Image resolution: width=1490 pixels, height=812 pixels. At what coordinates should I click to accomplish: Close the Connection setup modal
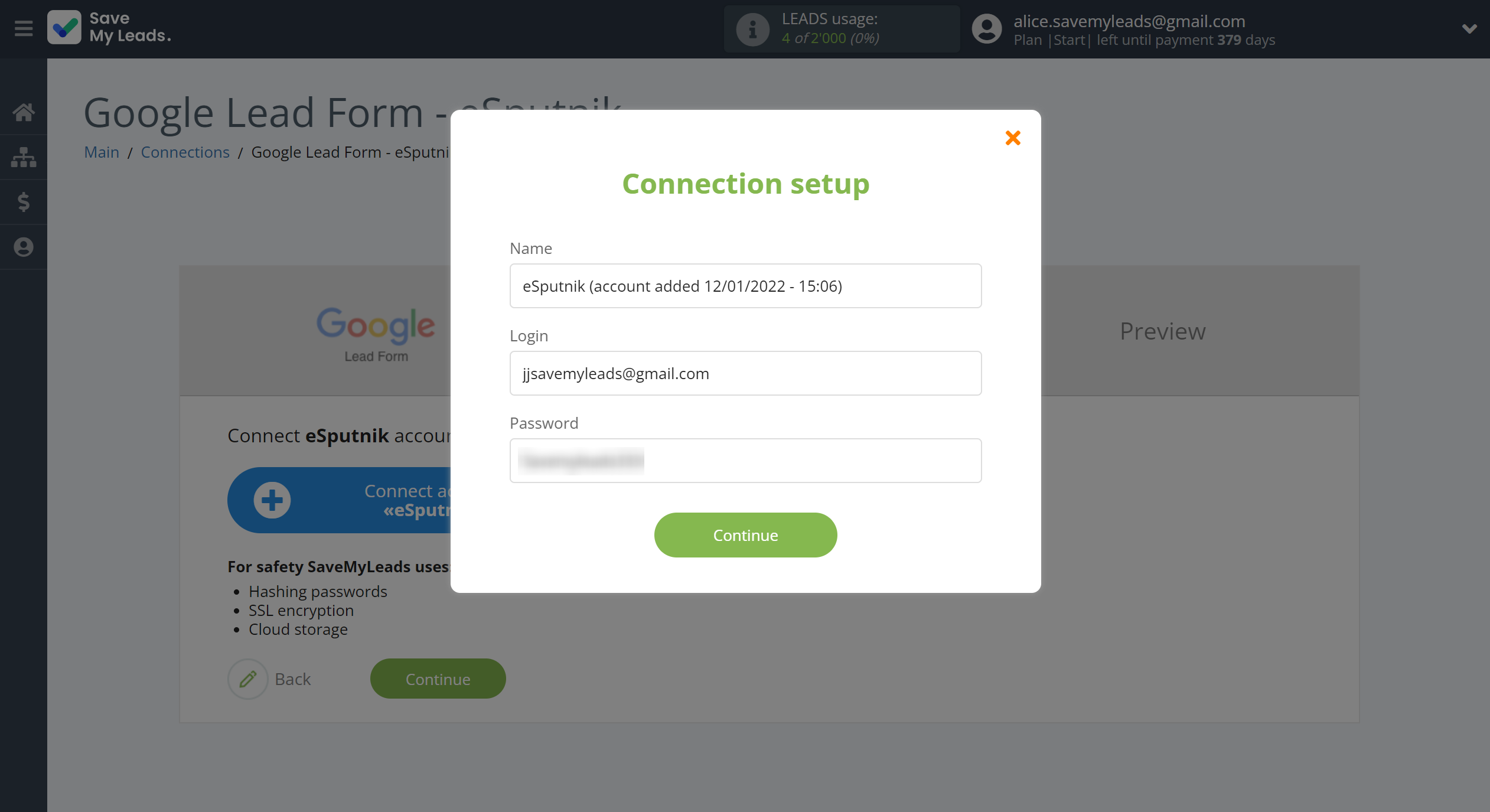pyautogui.click(x=1012, y=139)
